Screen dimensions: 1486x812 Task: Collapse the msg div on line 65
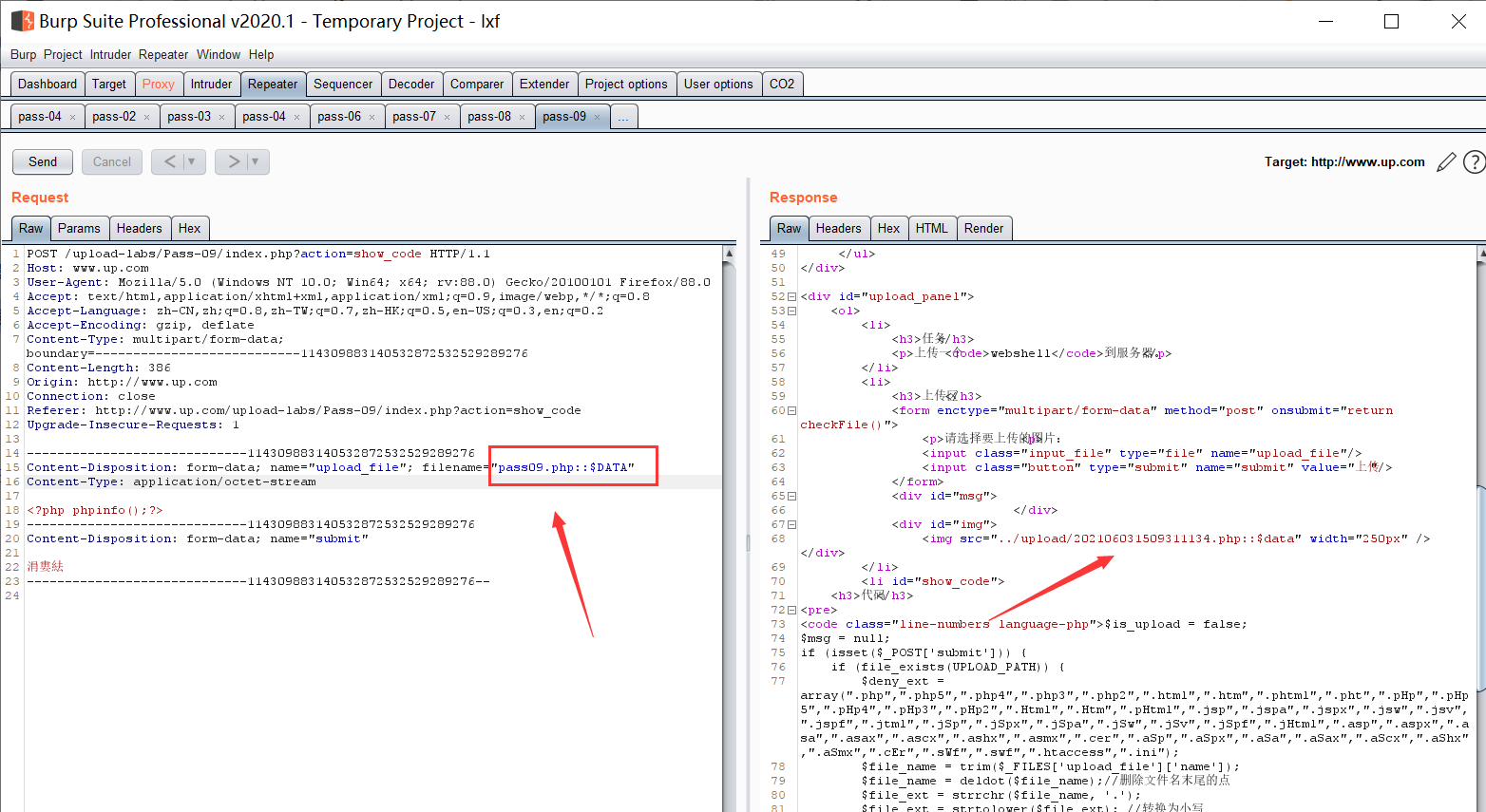tap(791, 496)
